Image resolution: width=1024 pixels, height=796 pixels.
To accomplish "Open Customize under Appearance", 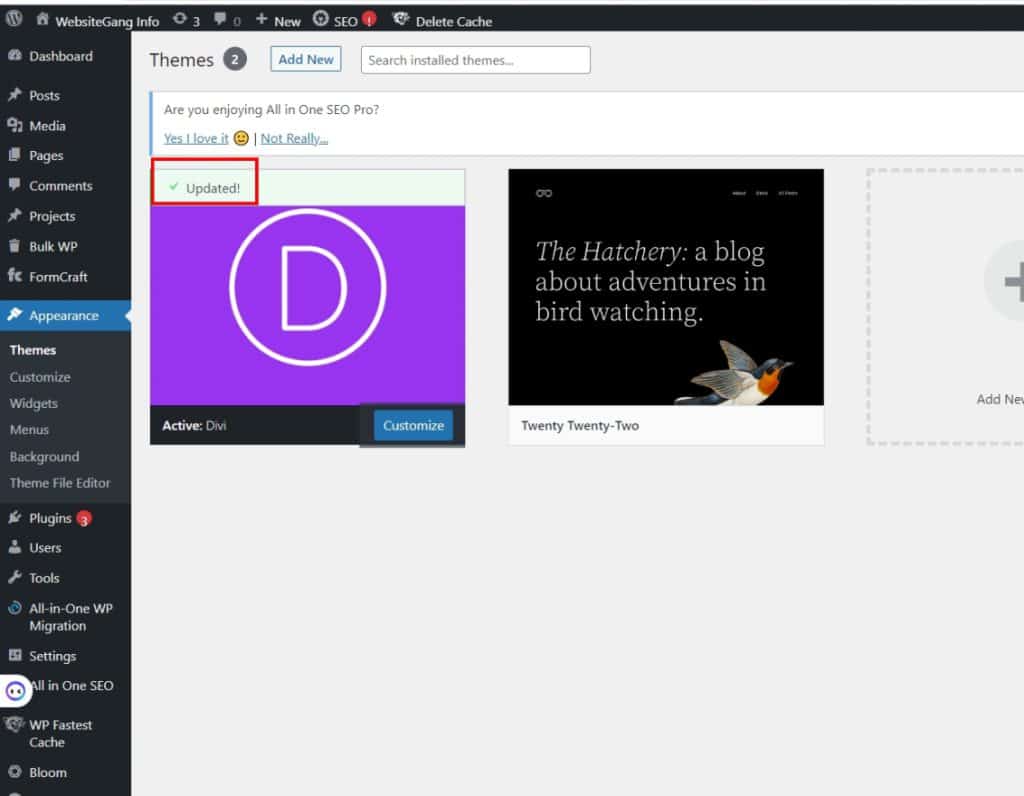I will tap(40, 377).
